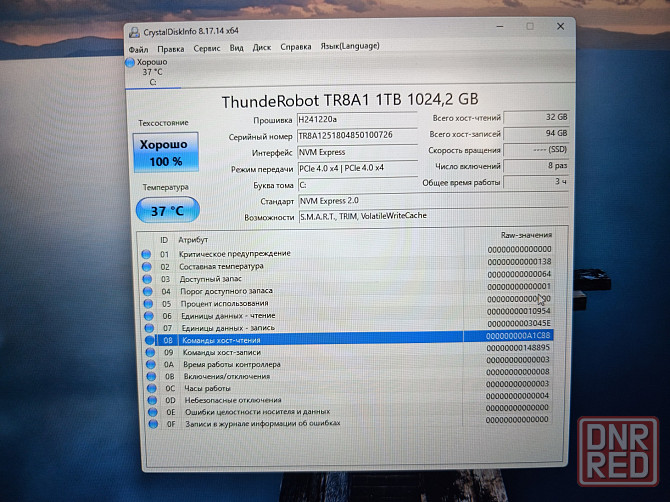Viewport: 670px width, 502px height.
Task: Click the Режим передачи PCIe 4.0 x4 field
Action: tap(357, 168)
